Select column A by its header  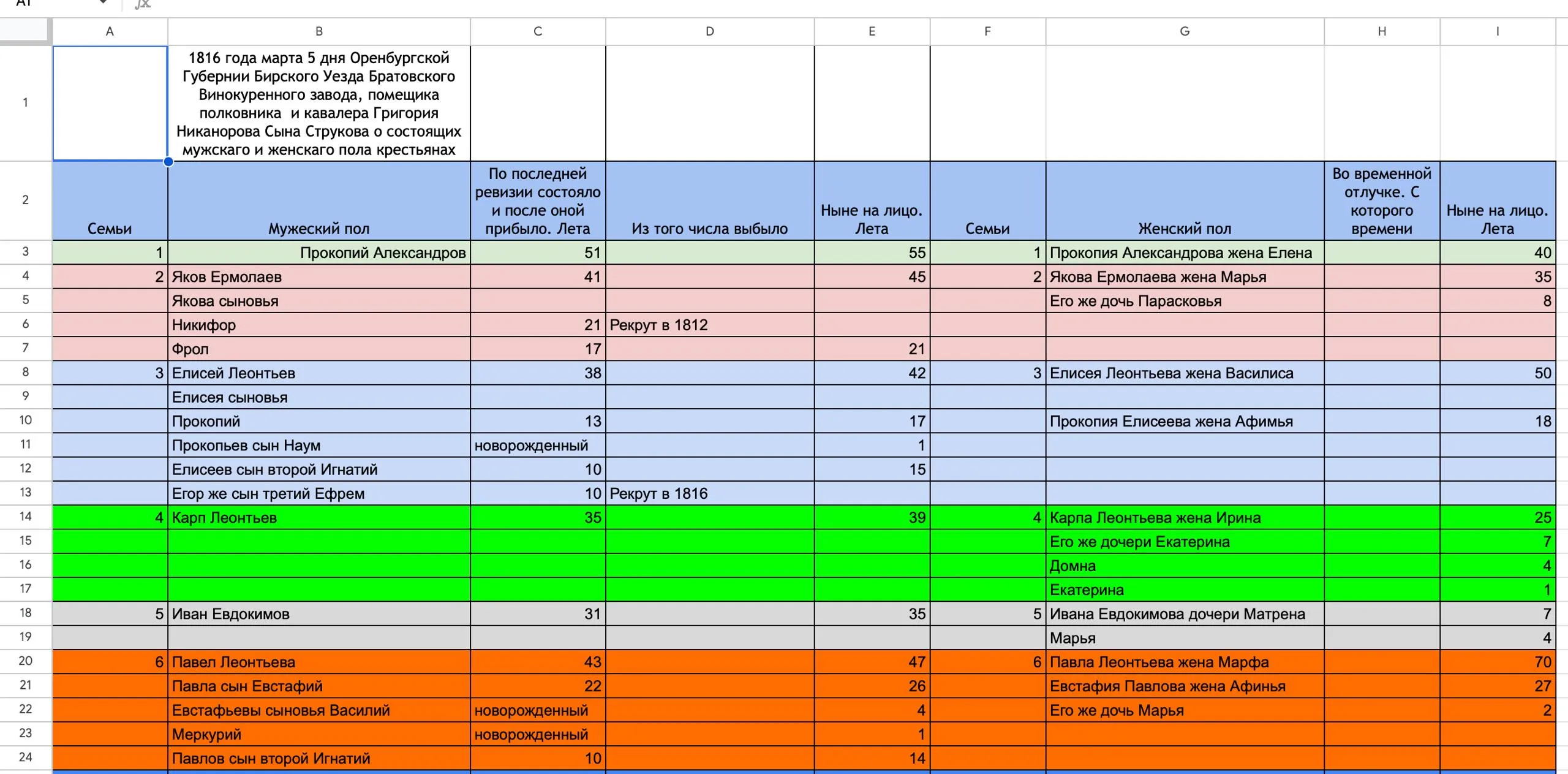coord(110,31)
